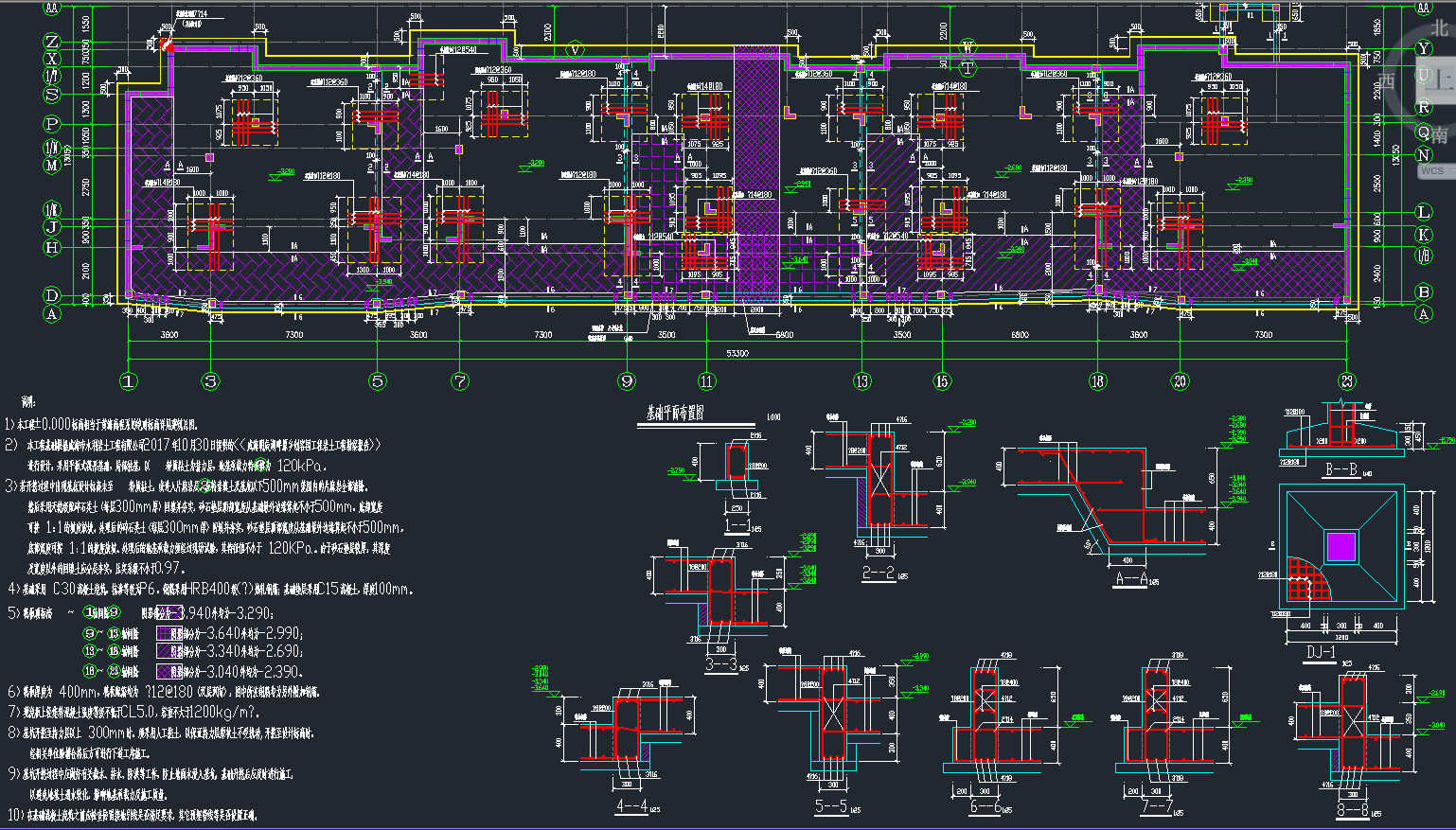The height and width of the screenshot is (830, 1456).
Task: Click grid axis bubble H
Action: coord(52,248)
